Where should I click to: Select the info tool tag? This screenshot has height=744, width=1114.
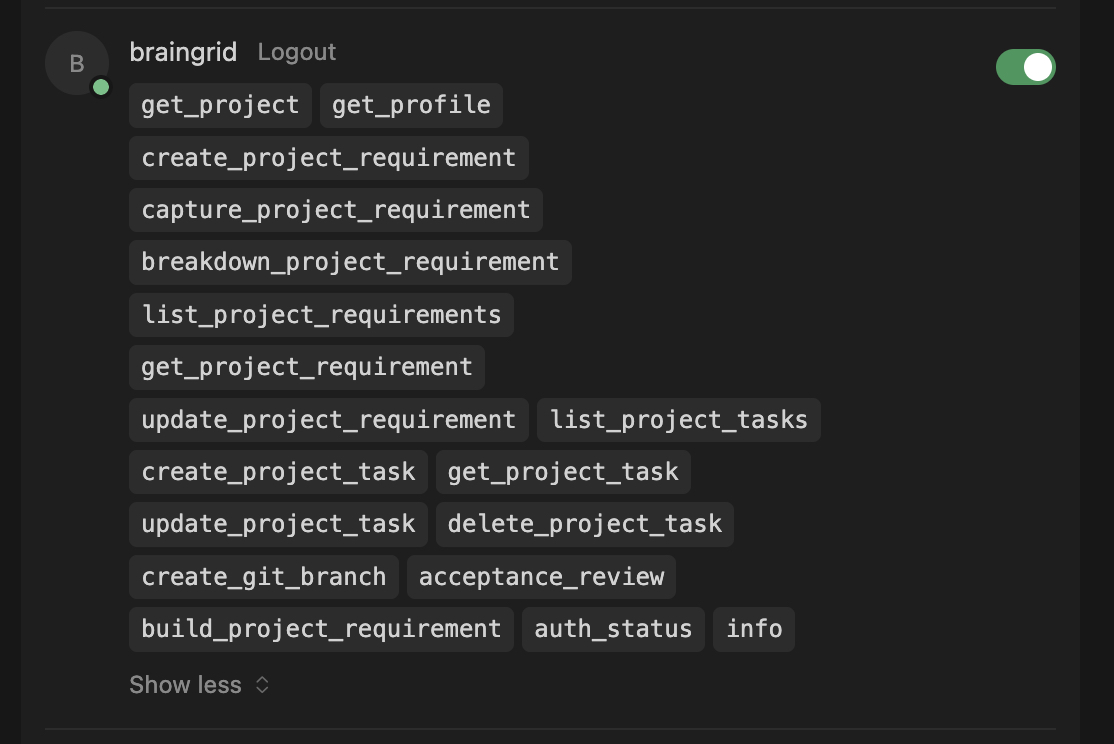click(754, 629)
